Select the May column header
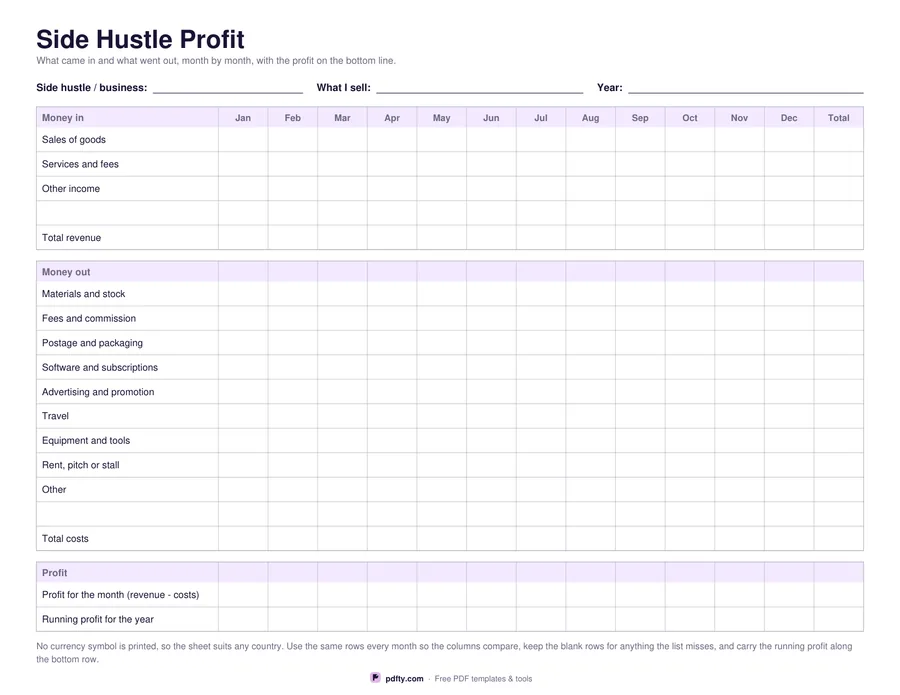The image size is (900, 695). (x=441, y=118)
